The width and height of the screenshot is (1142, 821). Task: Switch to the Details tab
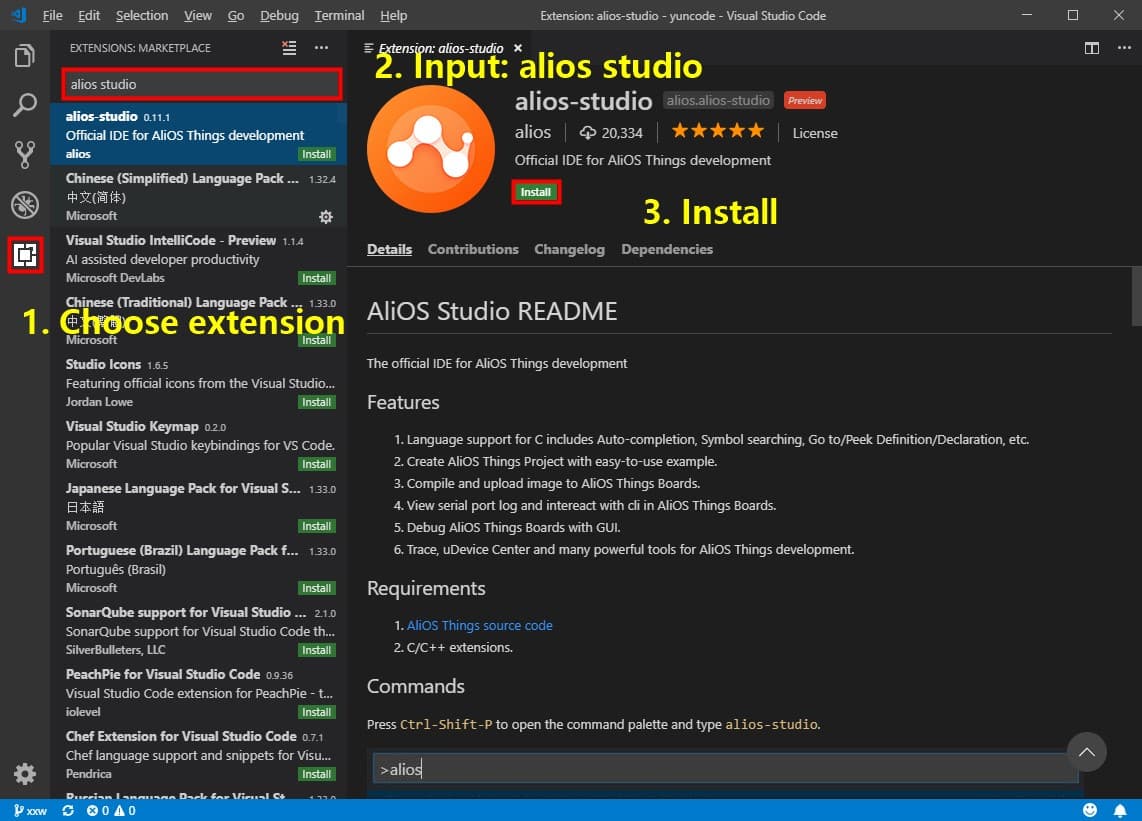click(390, 249)
